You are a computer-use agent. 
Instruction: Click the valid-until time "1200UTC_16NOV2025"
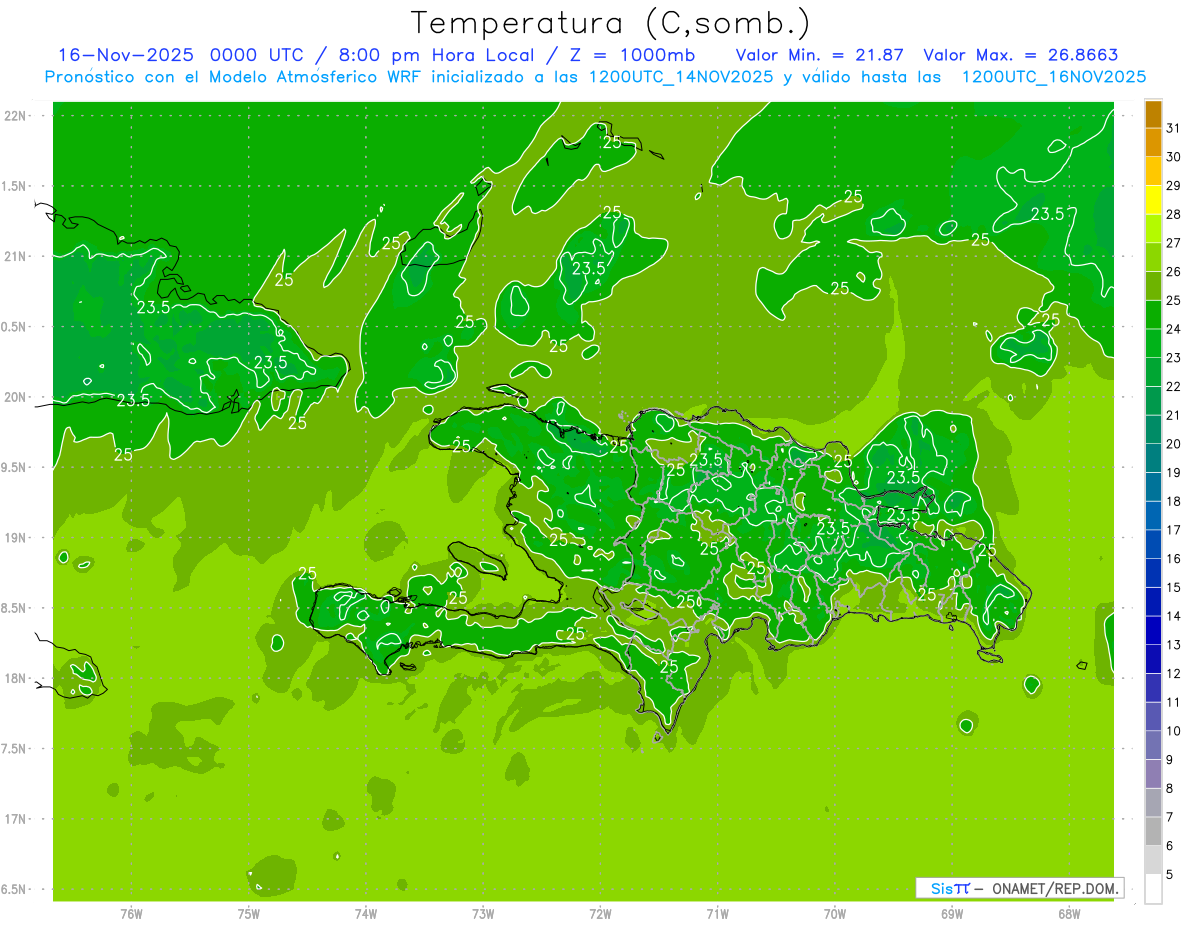[1053, 77]
